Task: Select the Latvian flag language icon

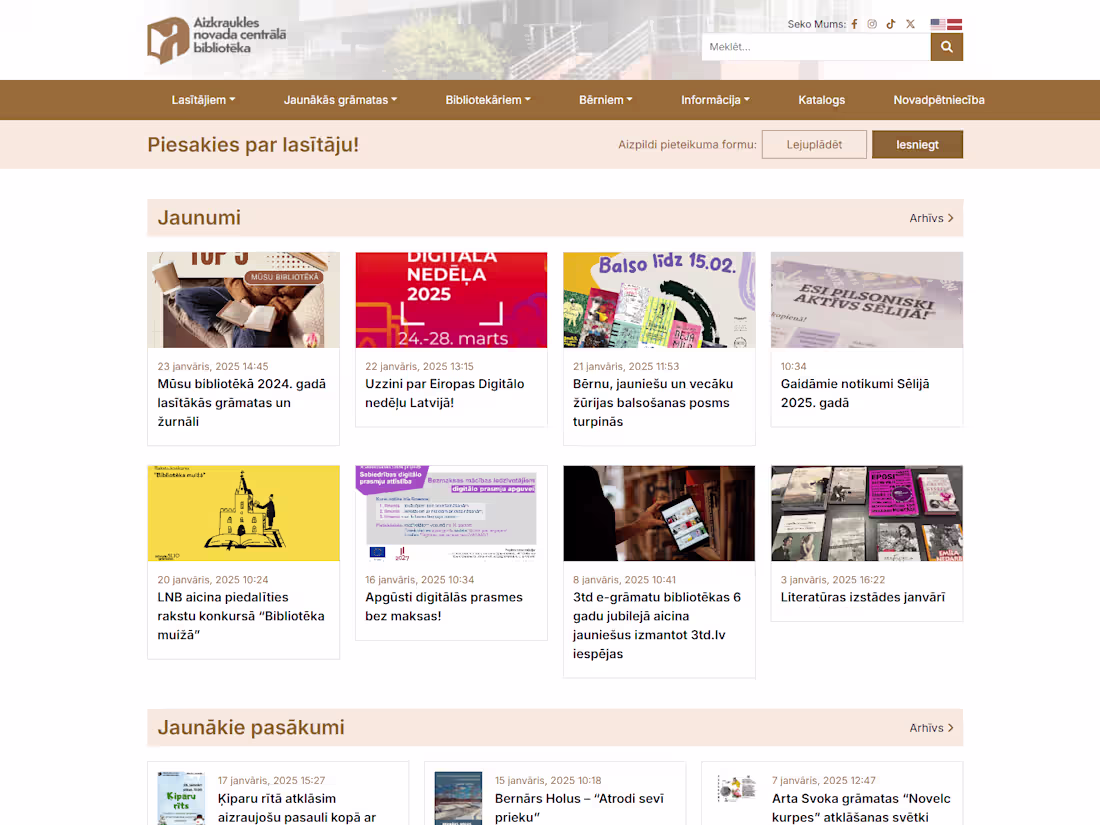Action: click(955, 23)
